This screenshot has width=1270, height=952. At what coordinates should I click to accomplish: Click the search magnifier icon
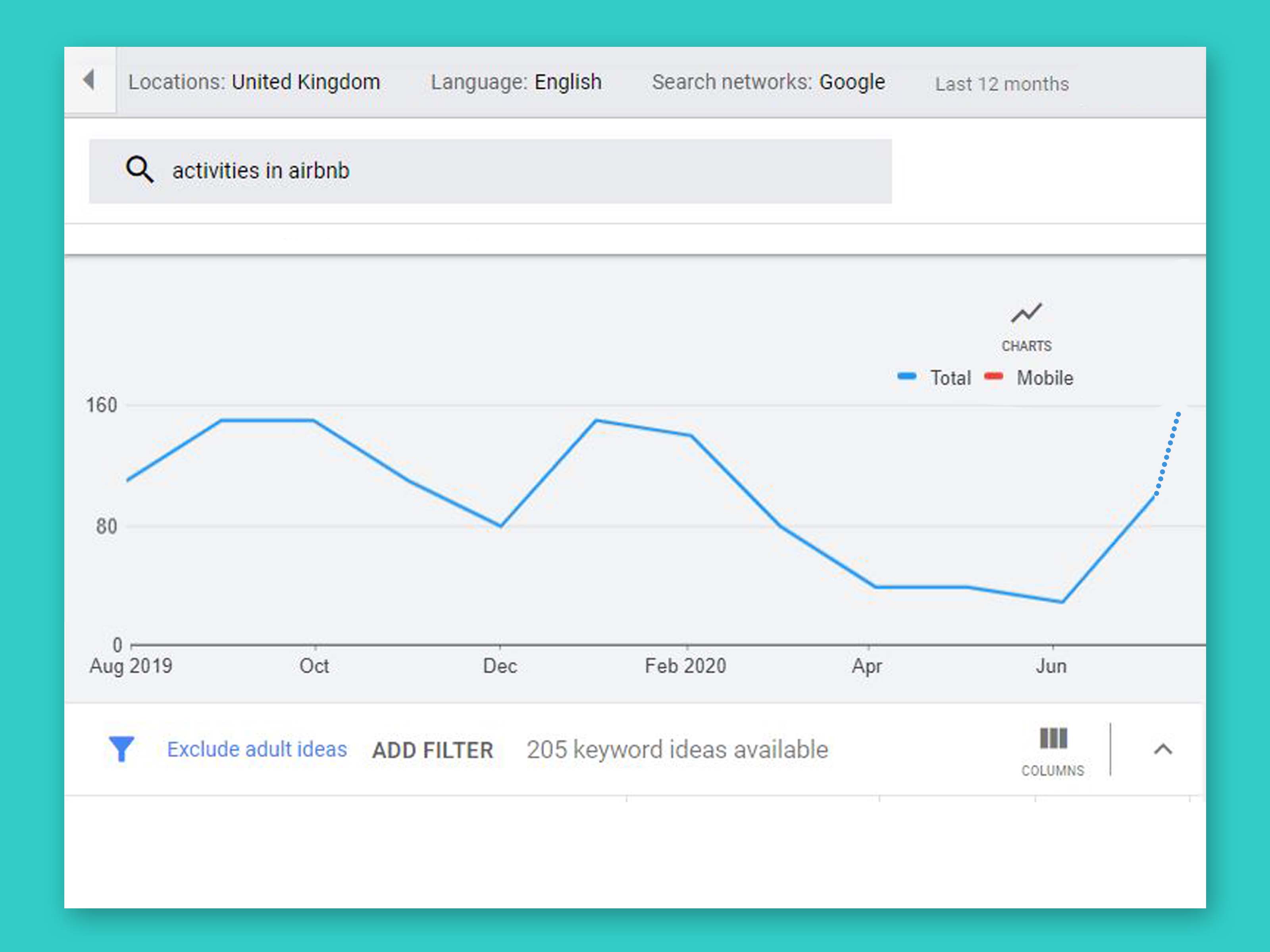pos(140,170)
